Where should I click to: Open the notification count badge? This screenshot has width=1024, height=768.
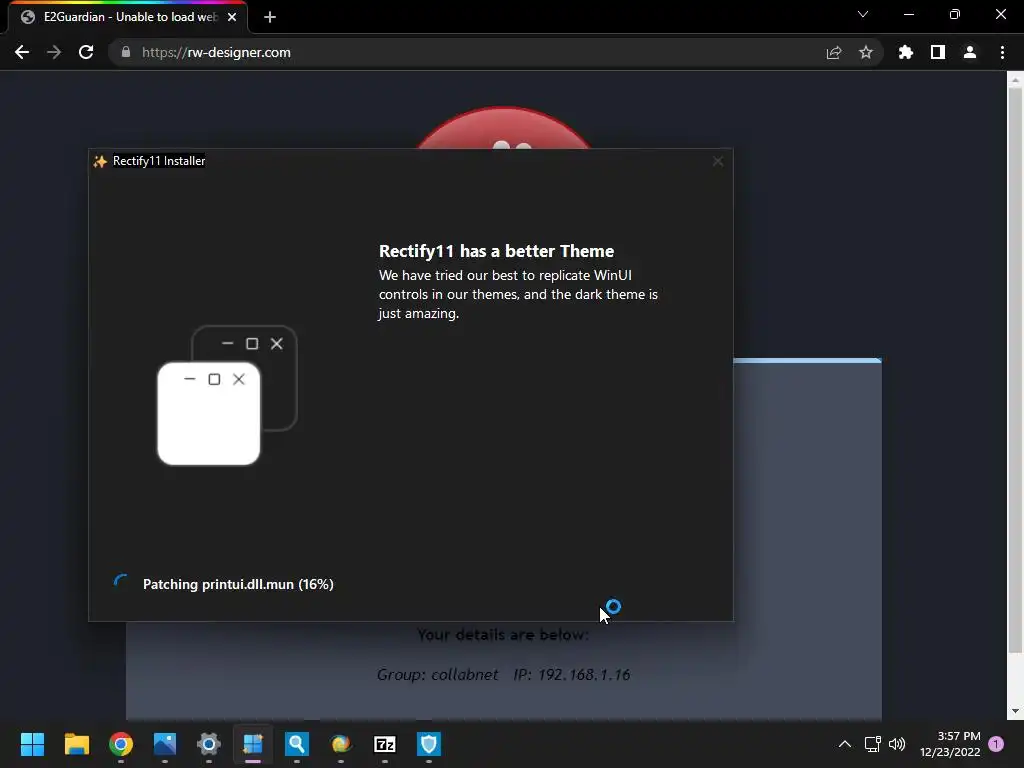tap(996, 744)
